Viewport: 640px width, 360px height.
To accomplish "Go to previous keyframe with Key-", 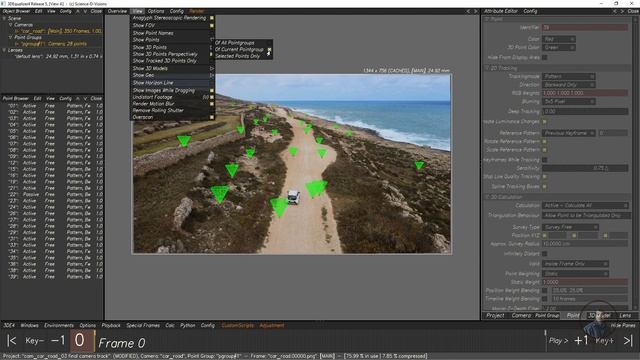I will 35,340.
